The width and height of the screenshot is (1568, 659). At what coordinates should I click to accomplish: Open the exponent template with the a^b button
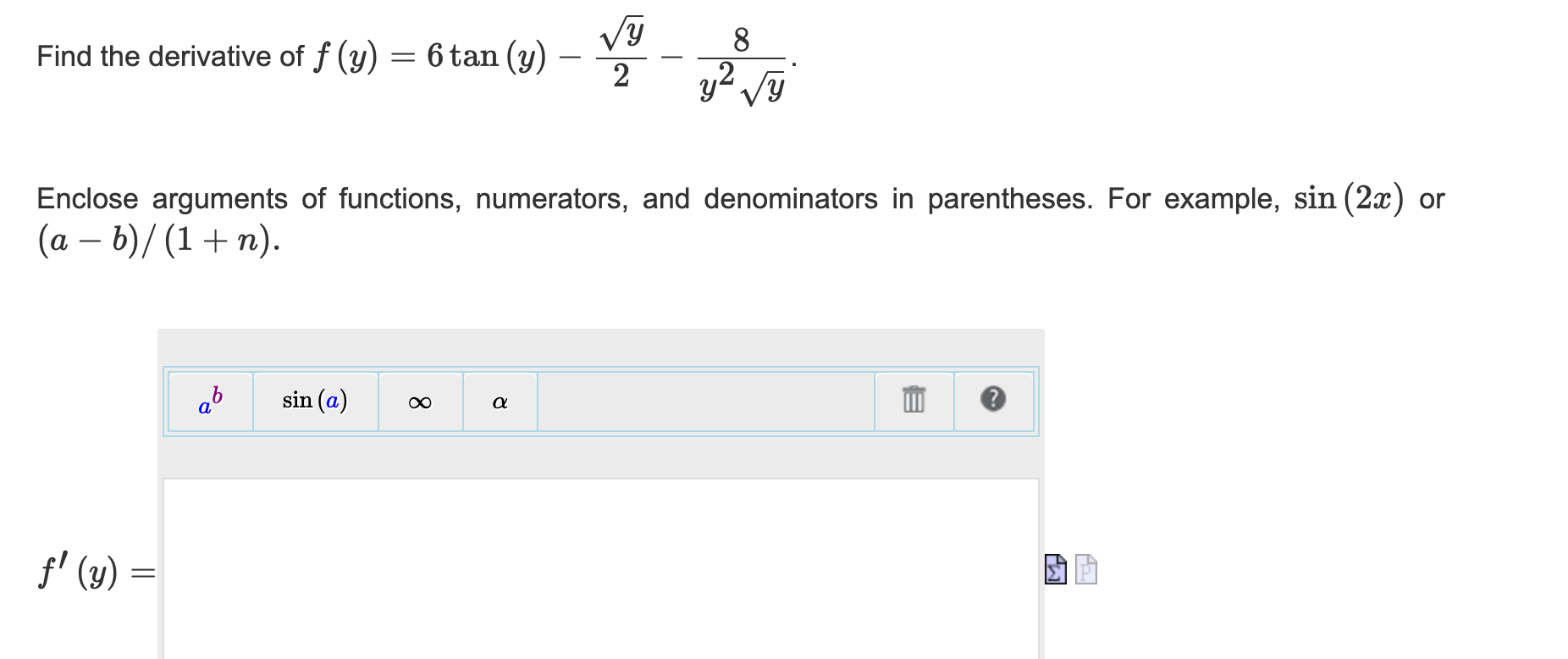coord(212,400)
